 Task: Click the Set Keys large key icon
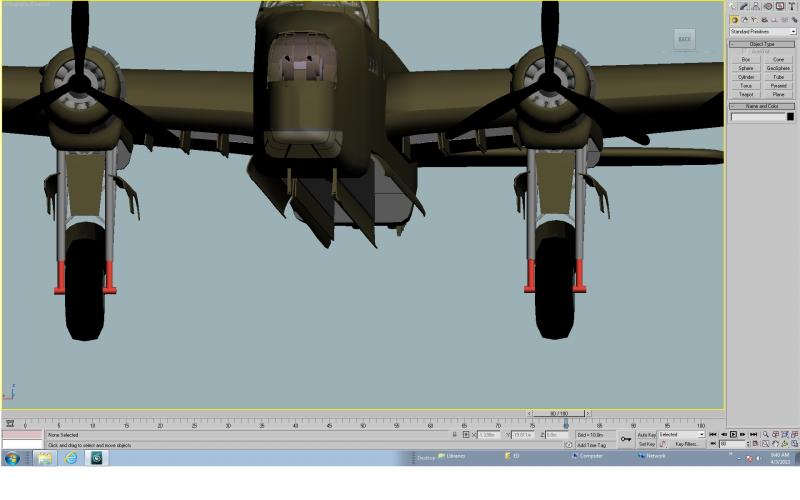(x=626, y=439)
